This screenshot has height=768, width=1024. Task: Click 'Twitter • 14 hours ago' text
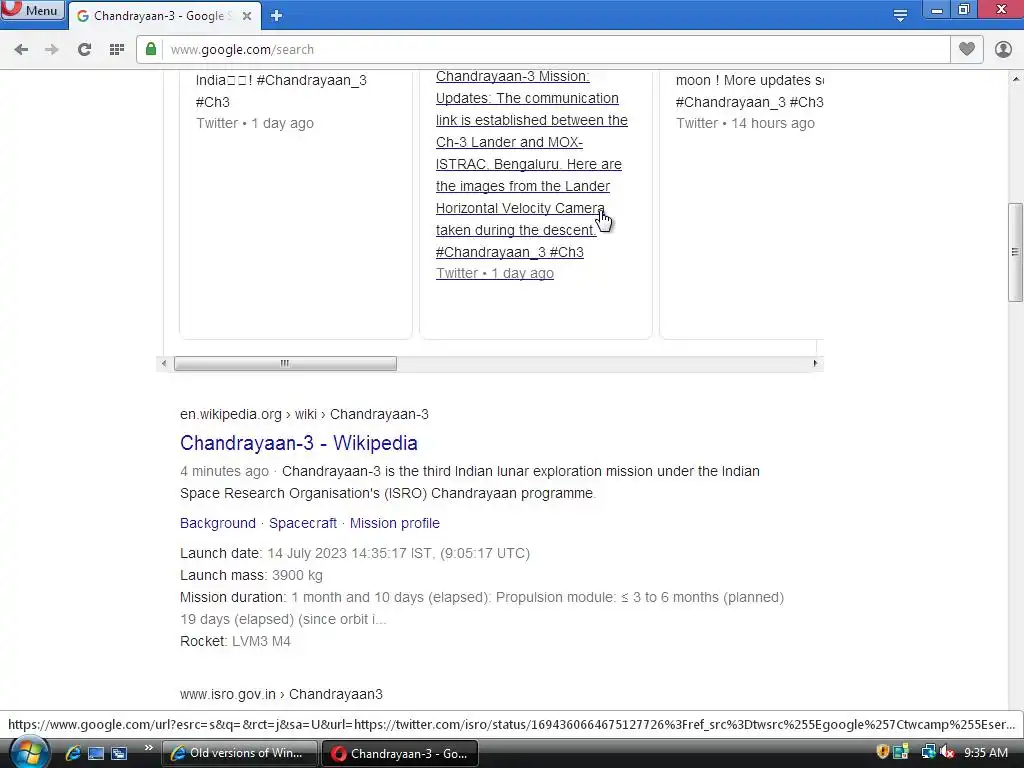pyautogui.click(x=745, y=123)
